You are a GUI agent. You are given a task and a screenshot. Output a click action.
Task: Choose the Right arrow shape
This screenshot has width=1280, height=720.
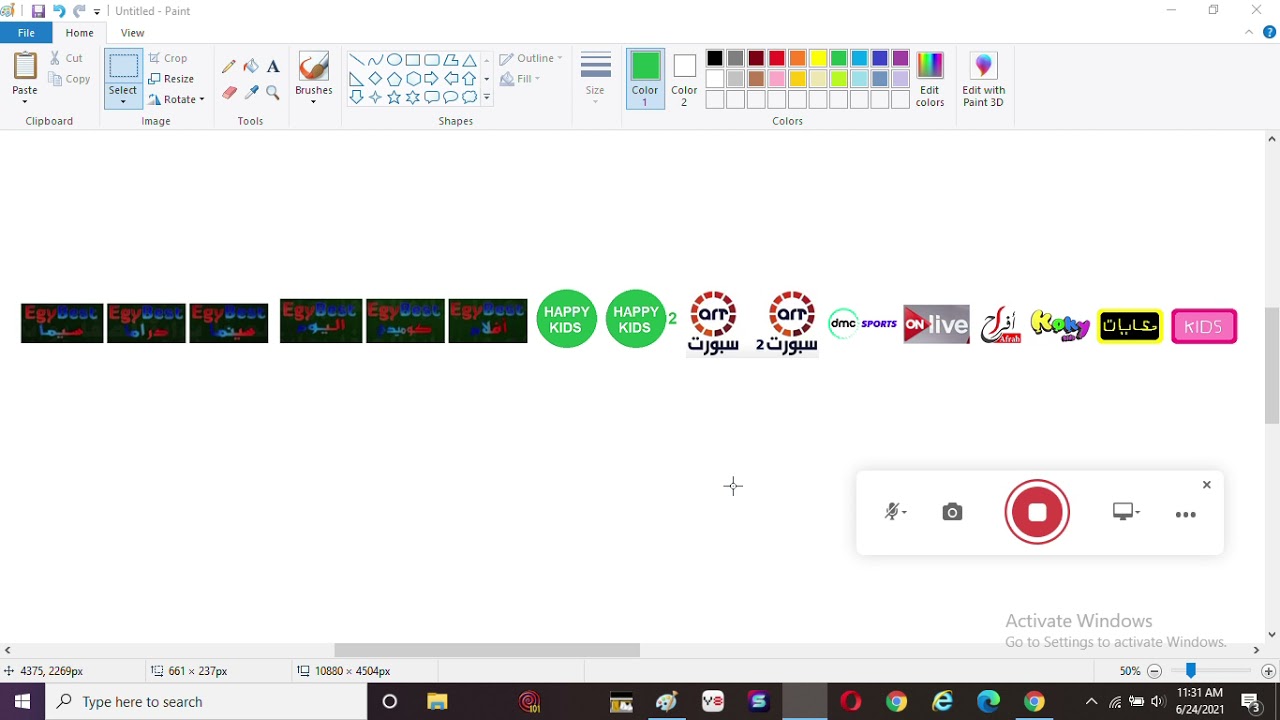(431, 79)
